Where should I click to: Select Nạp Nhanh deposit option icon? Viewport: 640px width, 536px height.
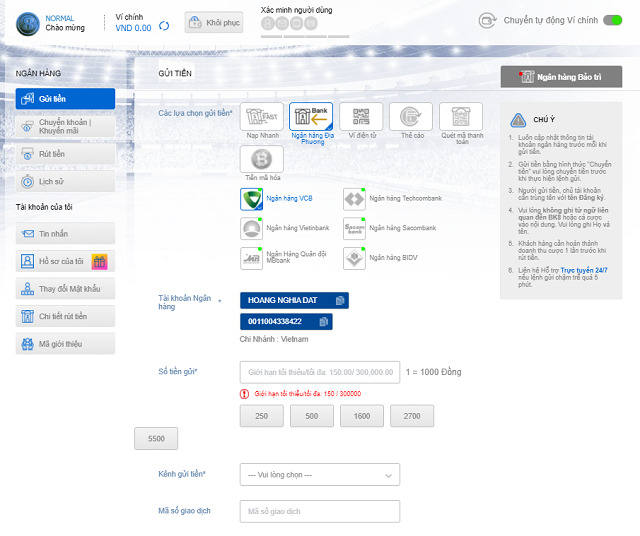(x=262, y=116)
